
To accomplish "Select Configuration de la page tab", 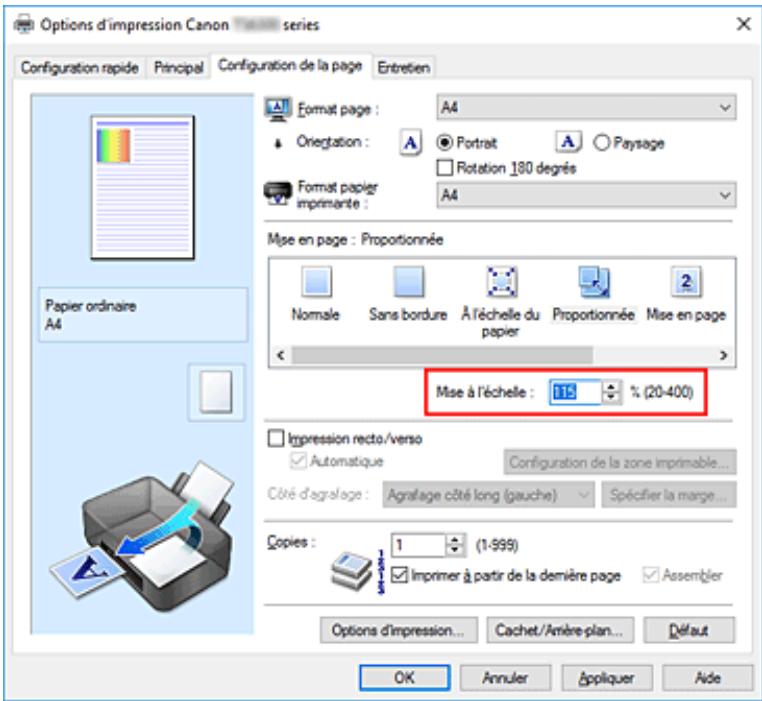I will click(x=290, y=65).
